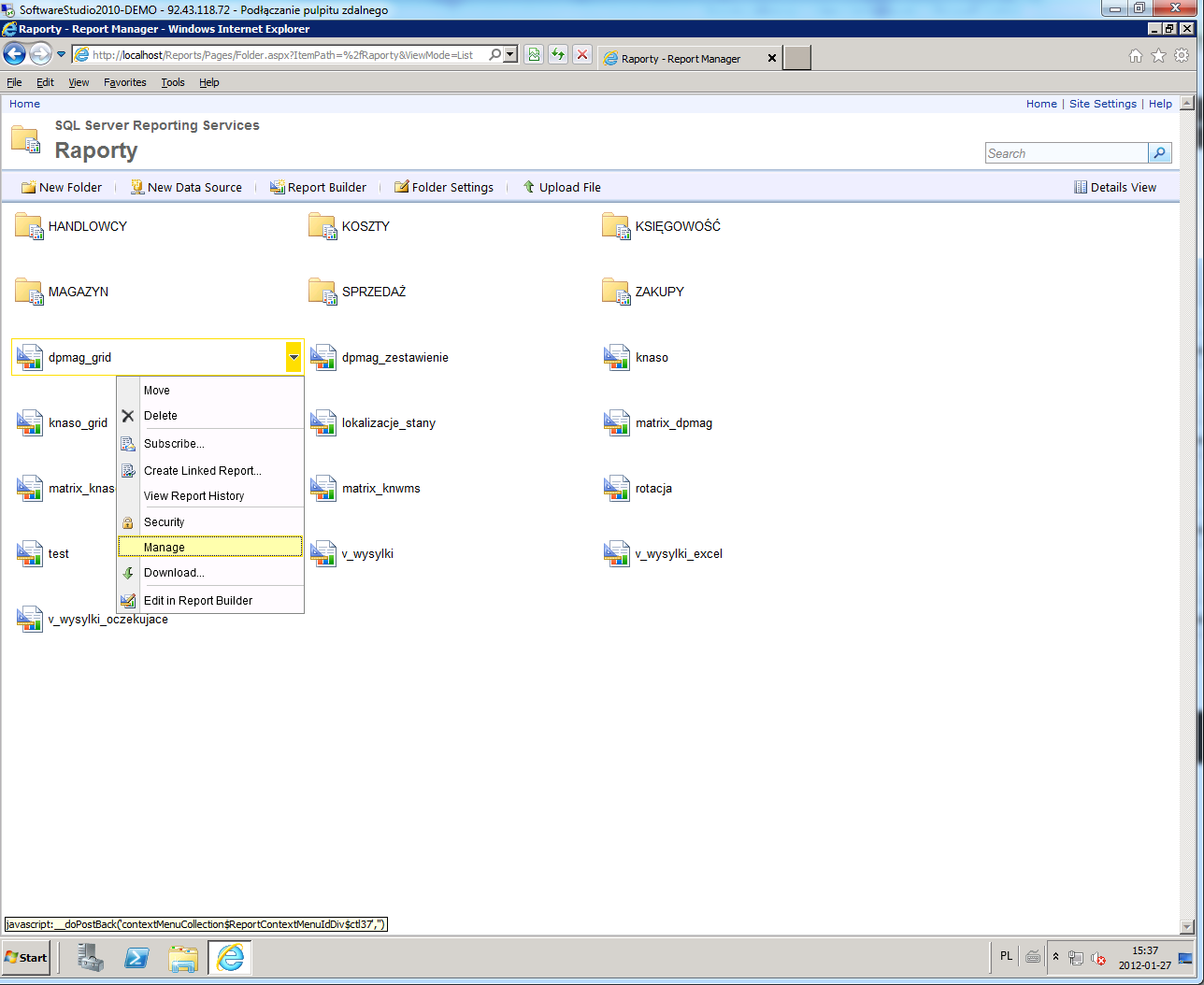Click the HANDLOWCY folder icon

click(x=29, y=227)
